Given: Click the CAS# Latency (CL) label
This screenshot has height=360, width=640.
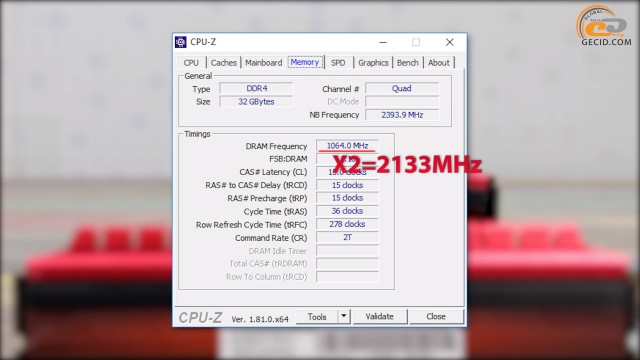Looking at the screenshot, I should (x=273, y=172).
